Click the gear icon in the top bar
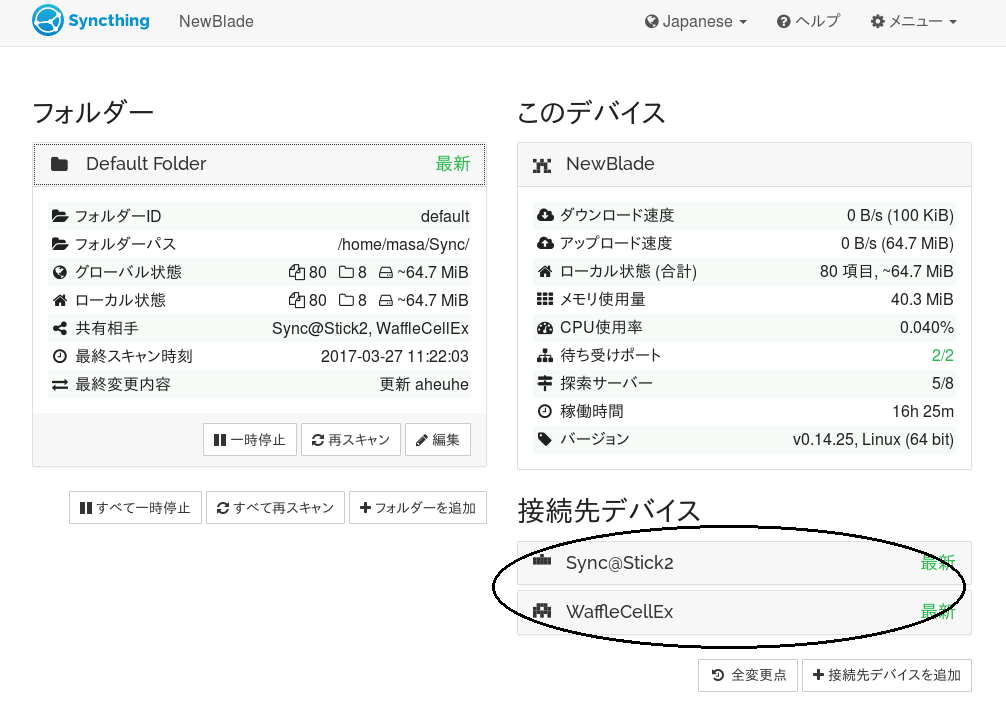The image size is (1006, 706). (878, 22)
